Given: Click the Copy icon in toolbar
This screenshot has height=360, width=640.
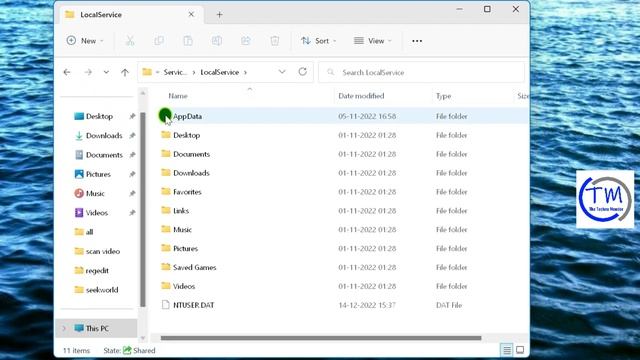Looking at the screenshot, I should click(x=159, y=41).
